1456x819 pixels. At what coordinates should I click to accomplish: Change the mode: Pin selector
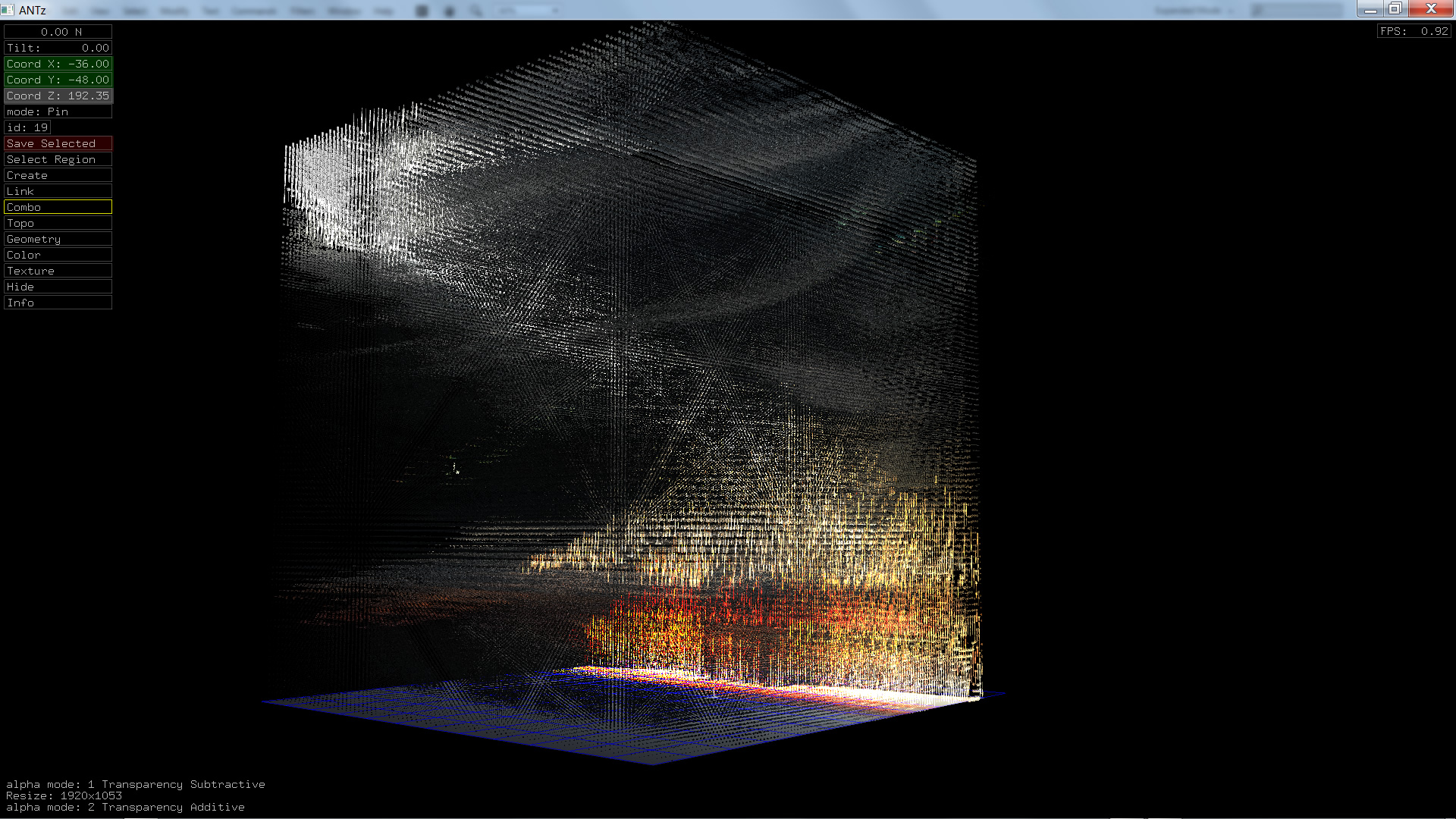(x=58, y=111)
